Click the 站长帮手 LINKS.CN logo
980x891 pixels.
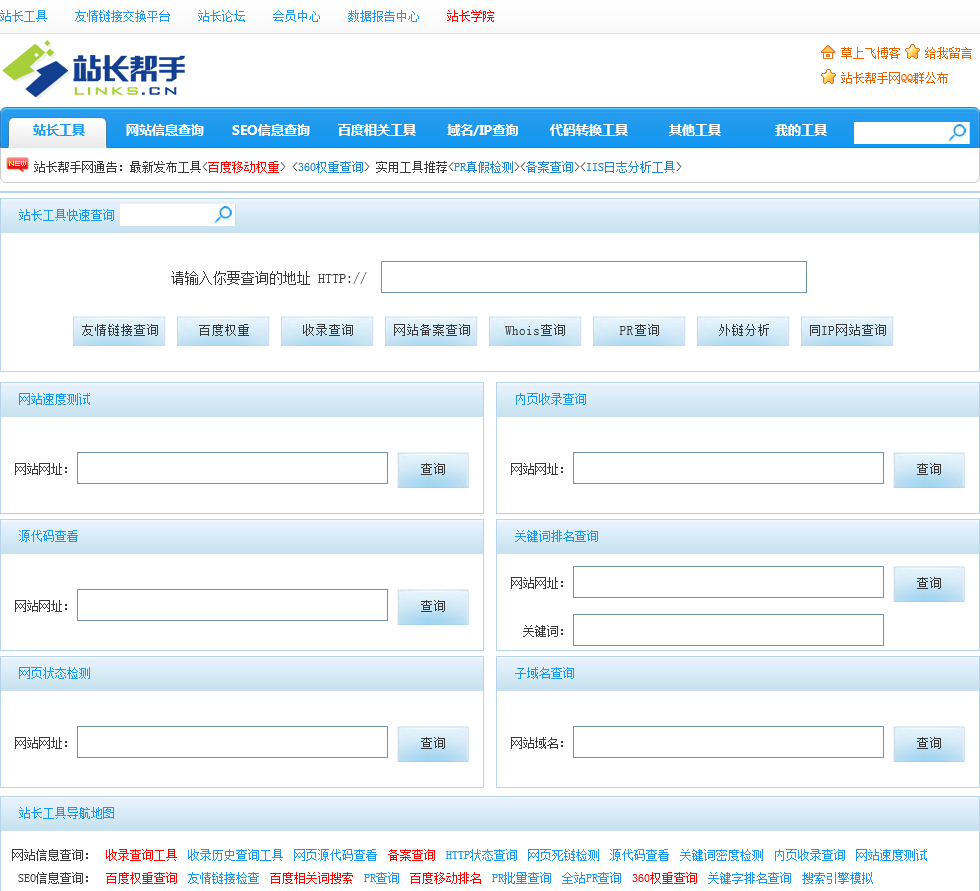point(94,69)
